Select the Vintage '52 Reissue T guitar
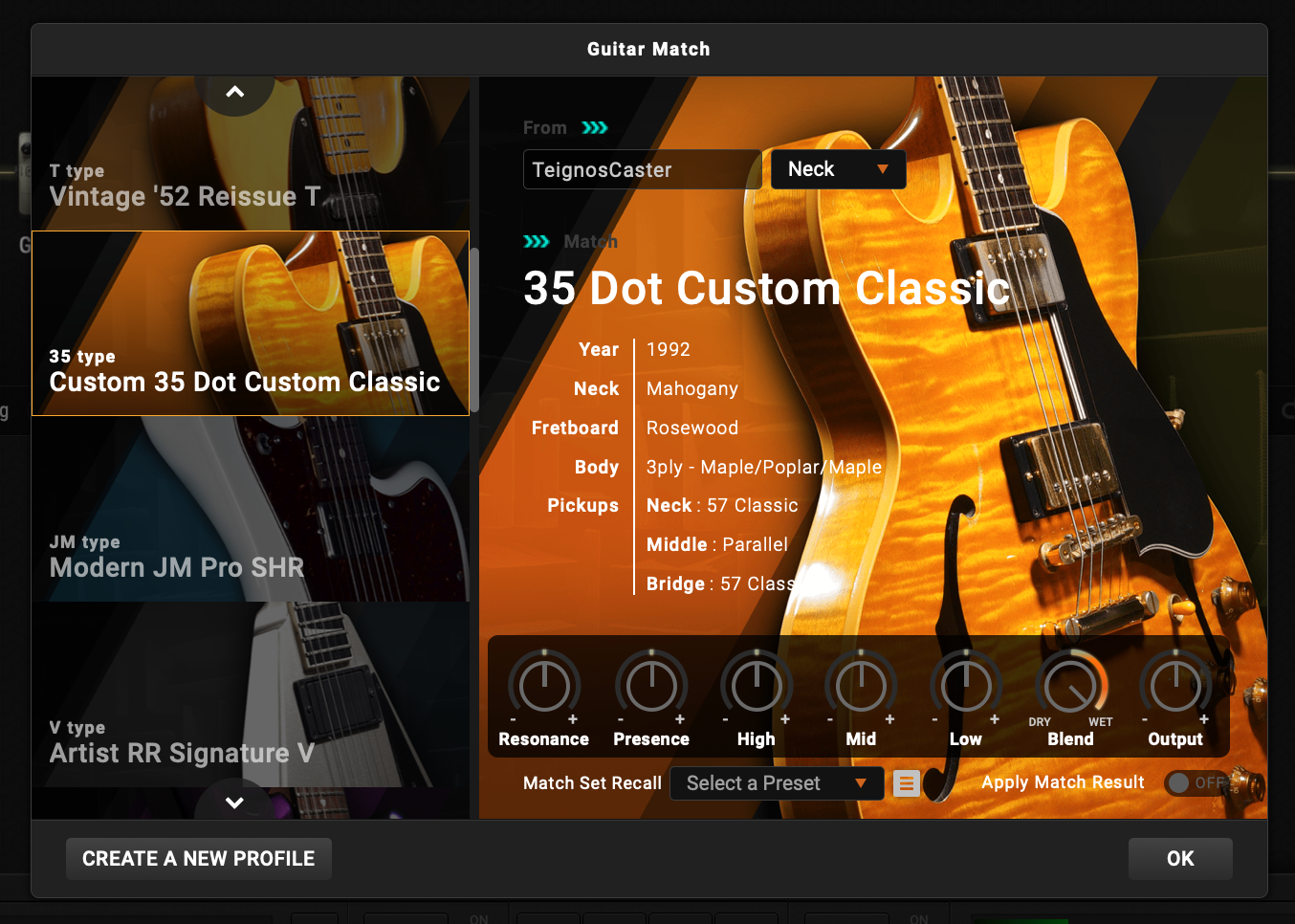 tap(249, 153)
